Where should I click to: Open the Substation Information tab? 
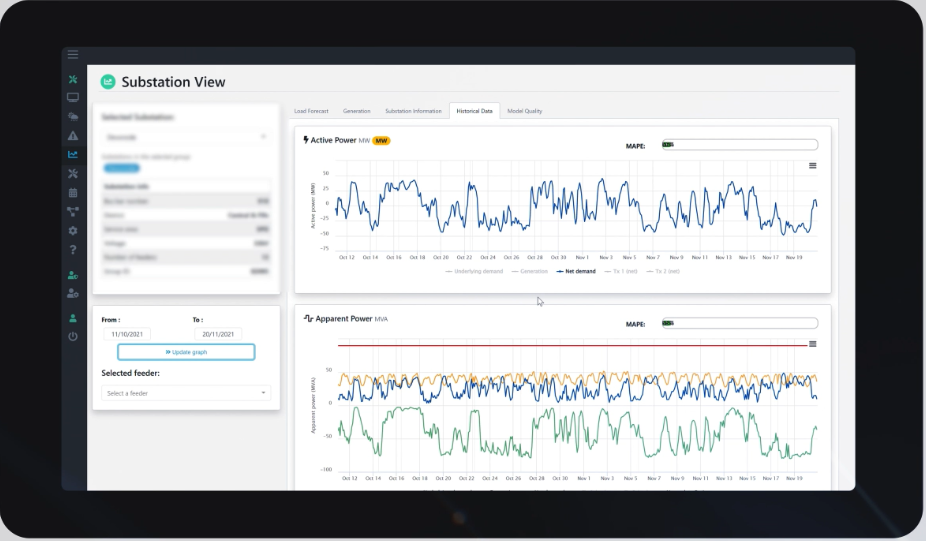click(x=413, y=111)
